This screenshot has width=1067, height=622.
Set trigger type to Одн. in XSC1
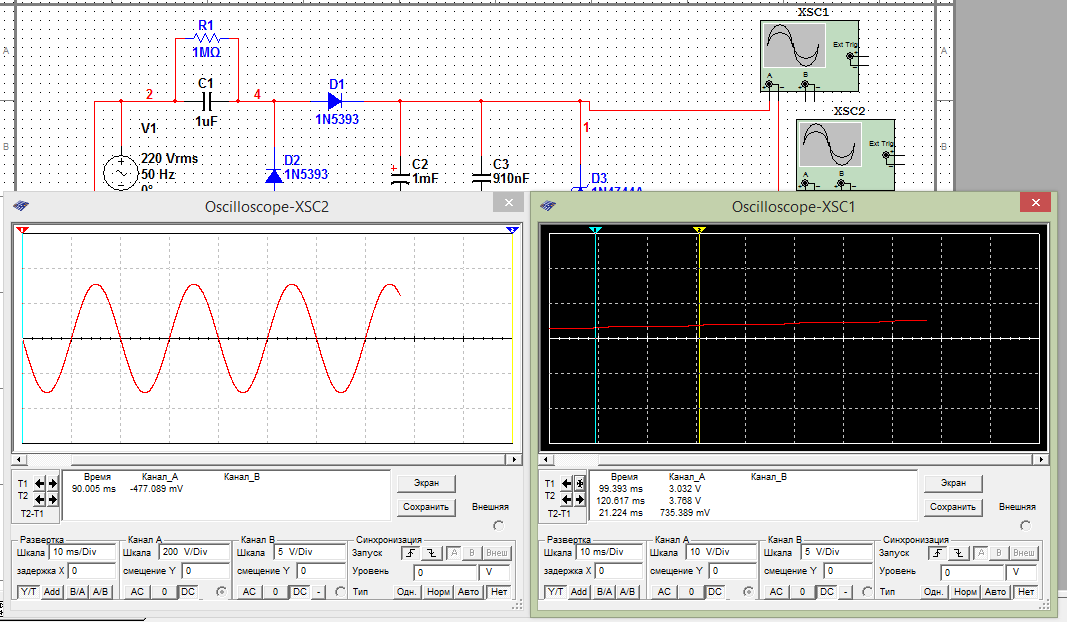point(934,591)
